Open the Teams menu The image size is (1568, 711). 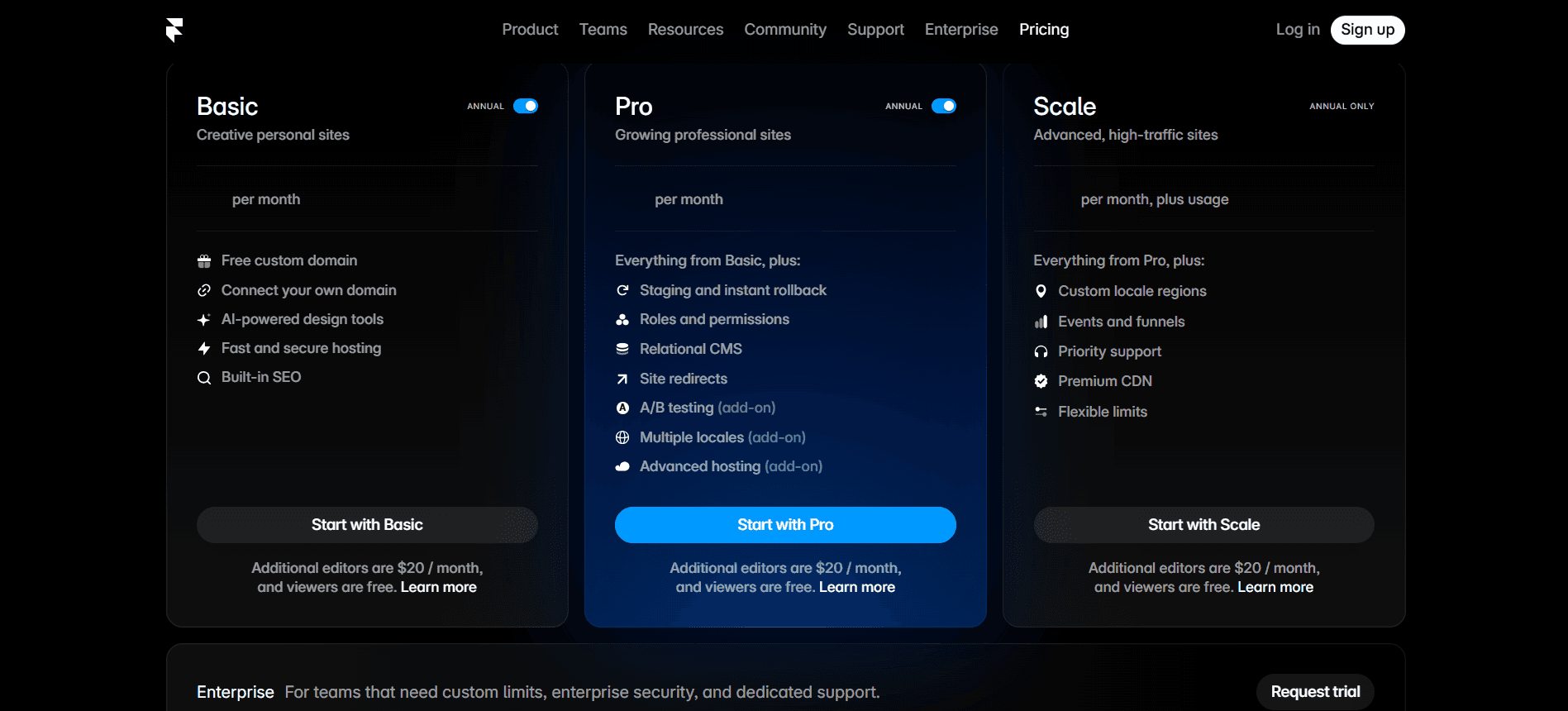coord(603,30)
